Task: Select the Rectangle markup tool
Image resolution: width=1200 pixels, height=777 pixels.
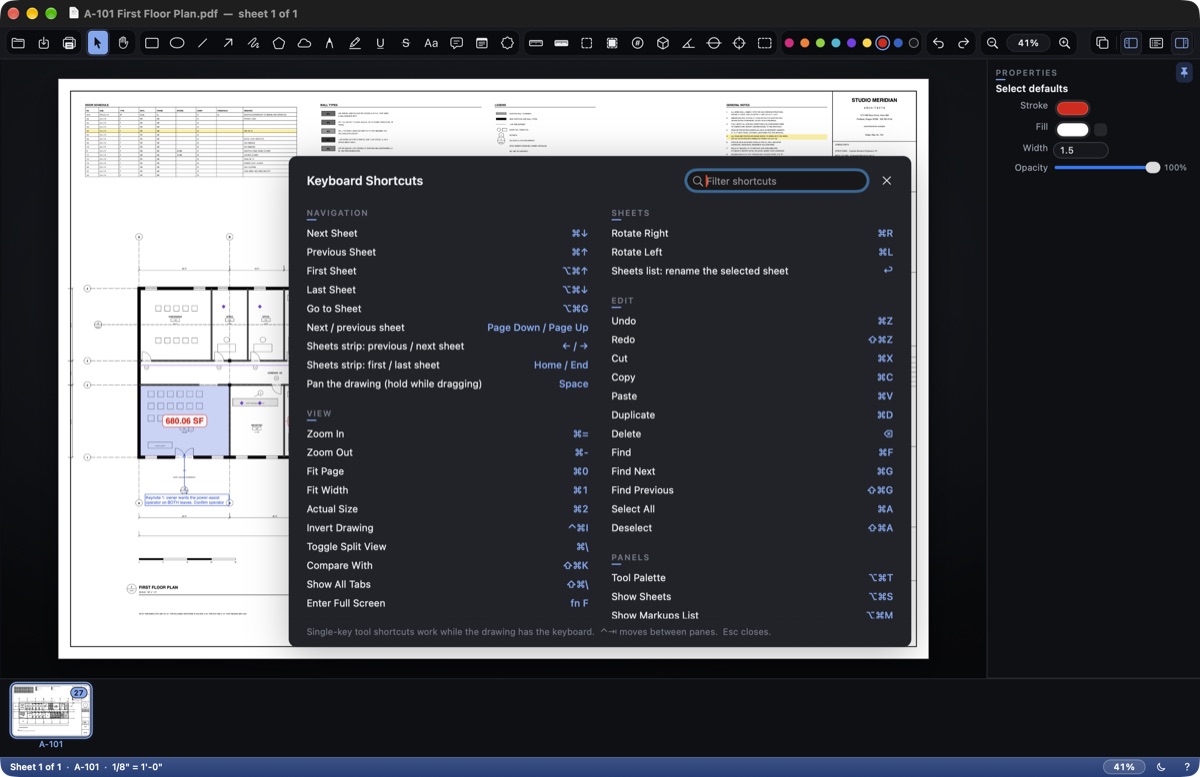Action: coord(152,43)
